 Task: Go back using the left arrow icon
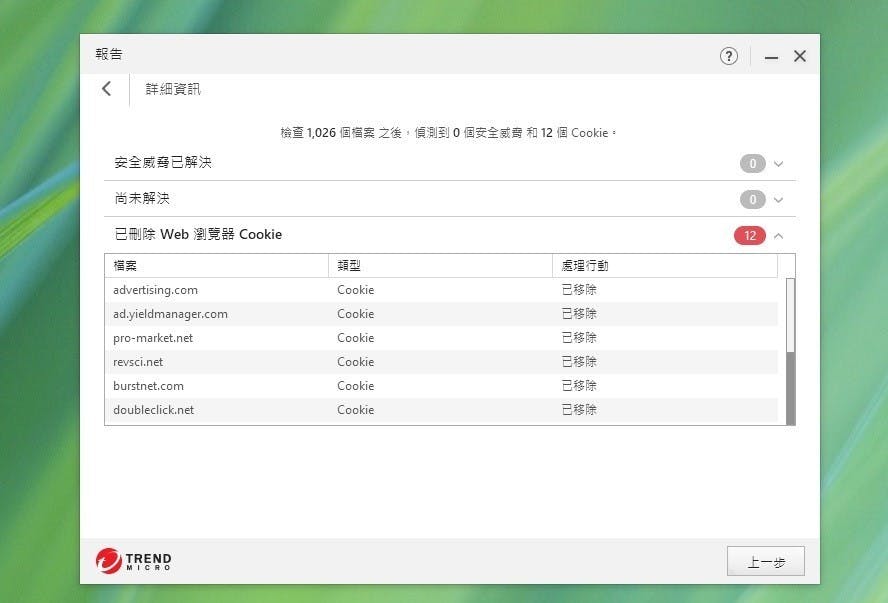click(106, 88)
